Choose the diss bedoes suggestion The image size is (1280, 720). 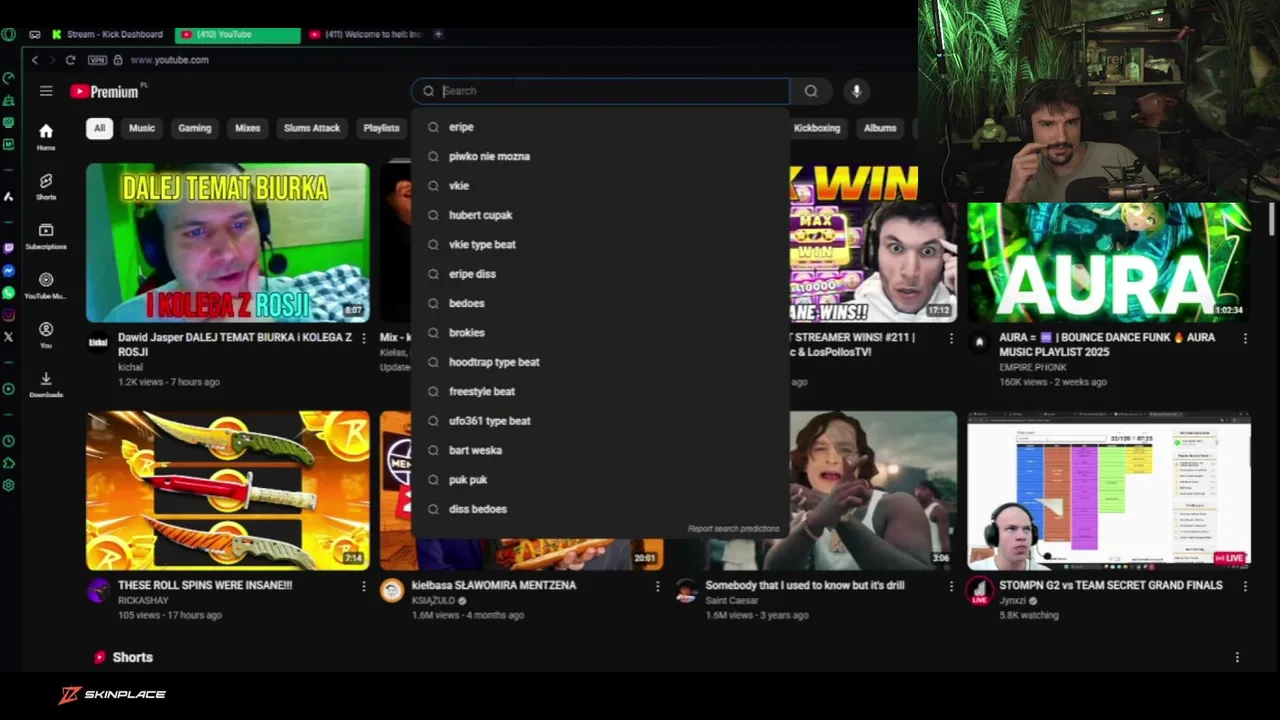tap(600, 509)
